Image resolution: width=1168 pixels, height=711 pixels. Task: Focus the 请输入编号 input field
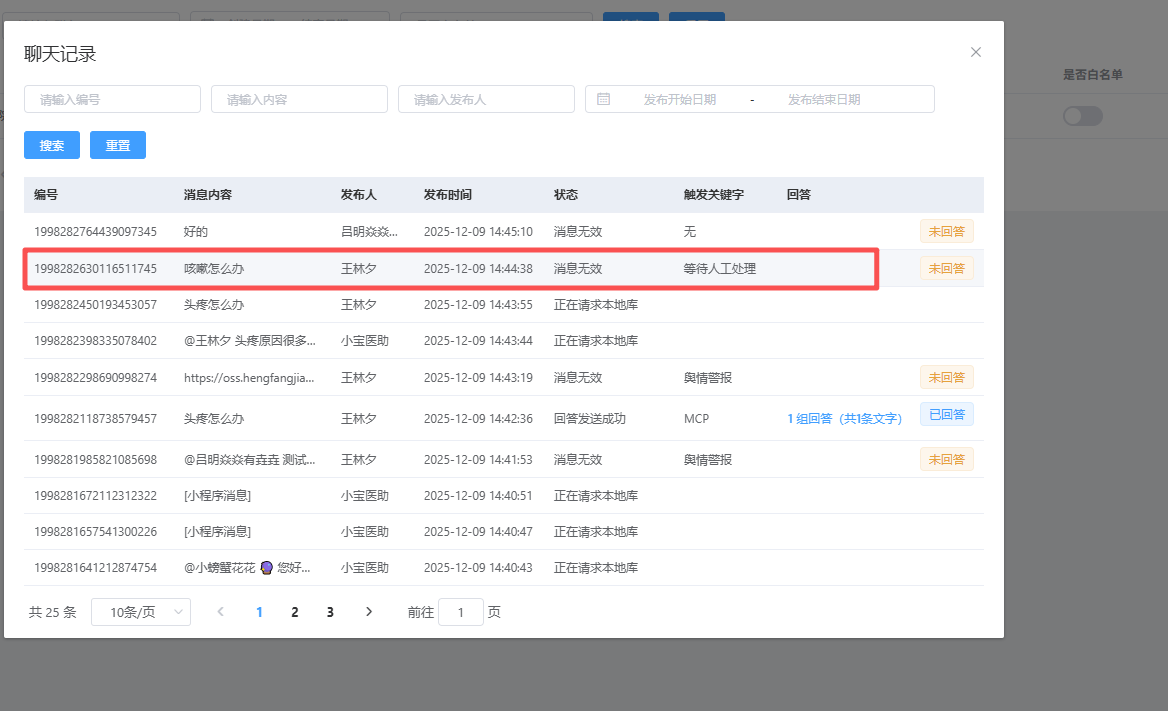pyautogui.click(x=112, y=99)
